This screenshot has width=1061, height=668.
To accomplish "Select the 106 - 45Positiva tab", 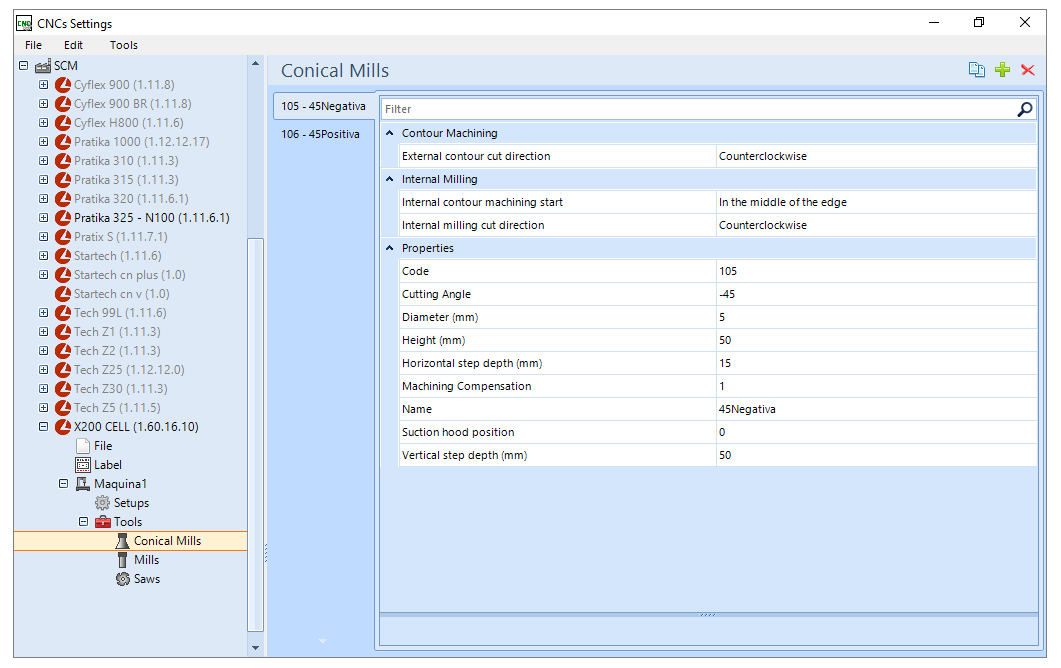I will pos(321,134).
